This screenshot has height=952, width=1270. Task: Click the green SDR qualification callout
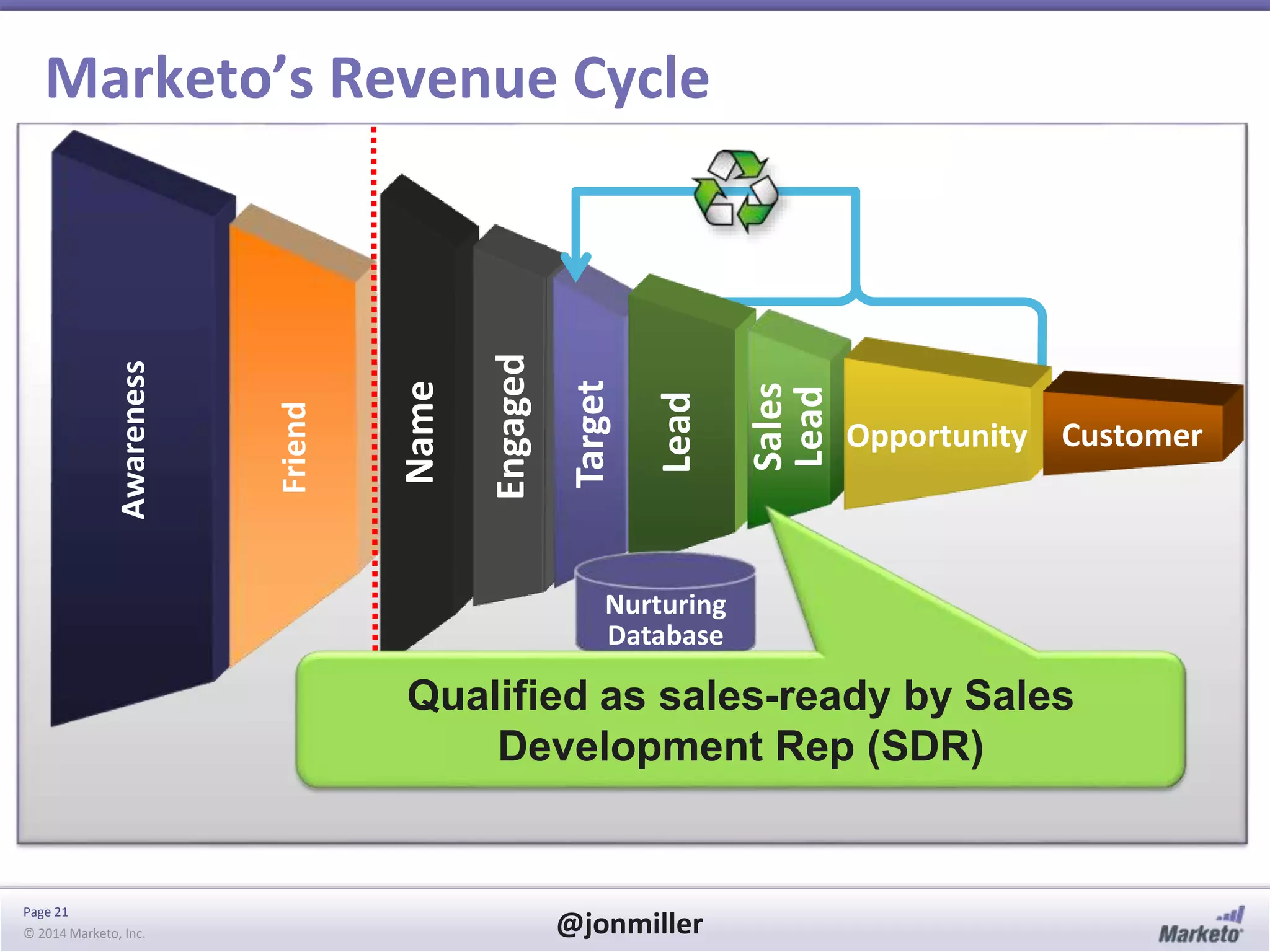coord(740,720)
